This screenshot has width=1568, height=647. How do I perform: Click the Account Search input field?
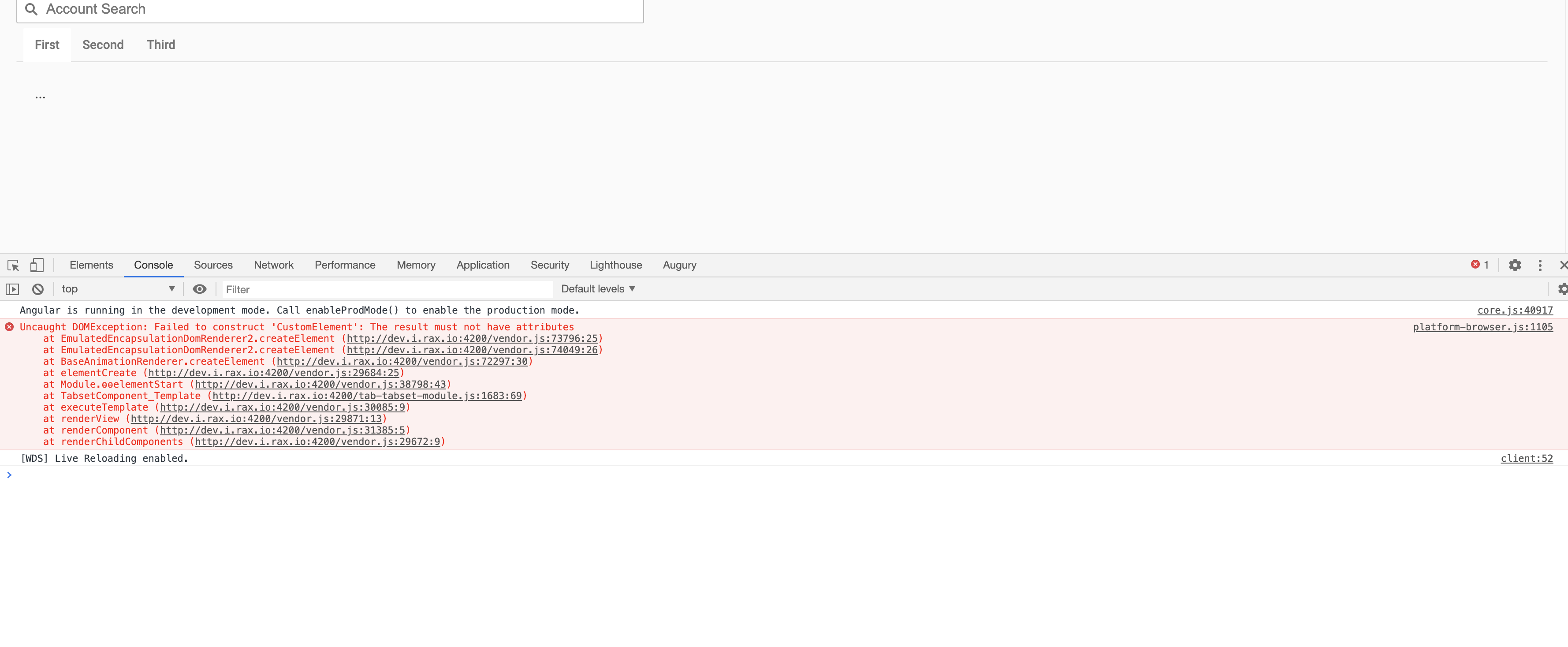coord(329,10)
